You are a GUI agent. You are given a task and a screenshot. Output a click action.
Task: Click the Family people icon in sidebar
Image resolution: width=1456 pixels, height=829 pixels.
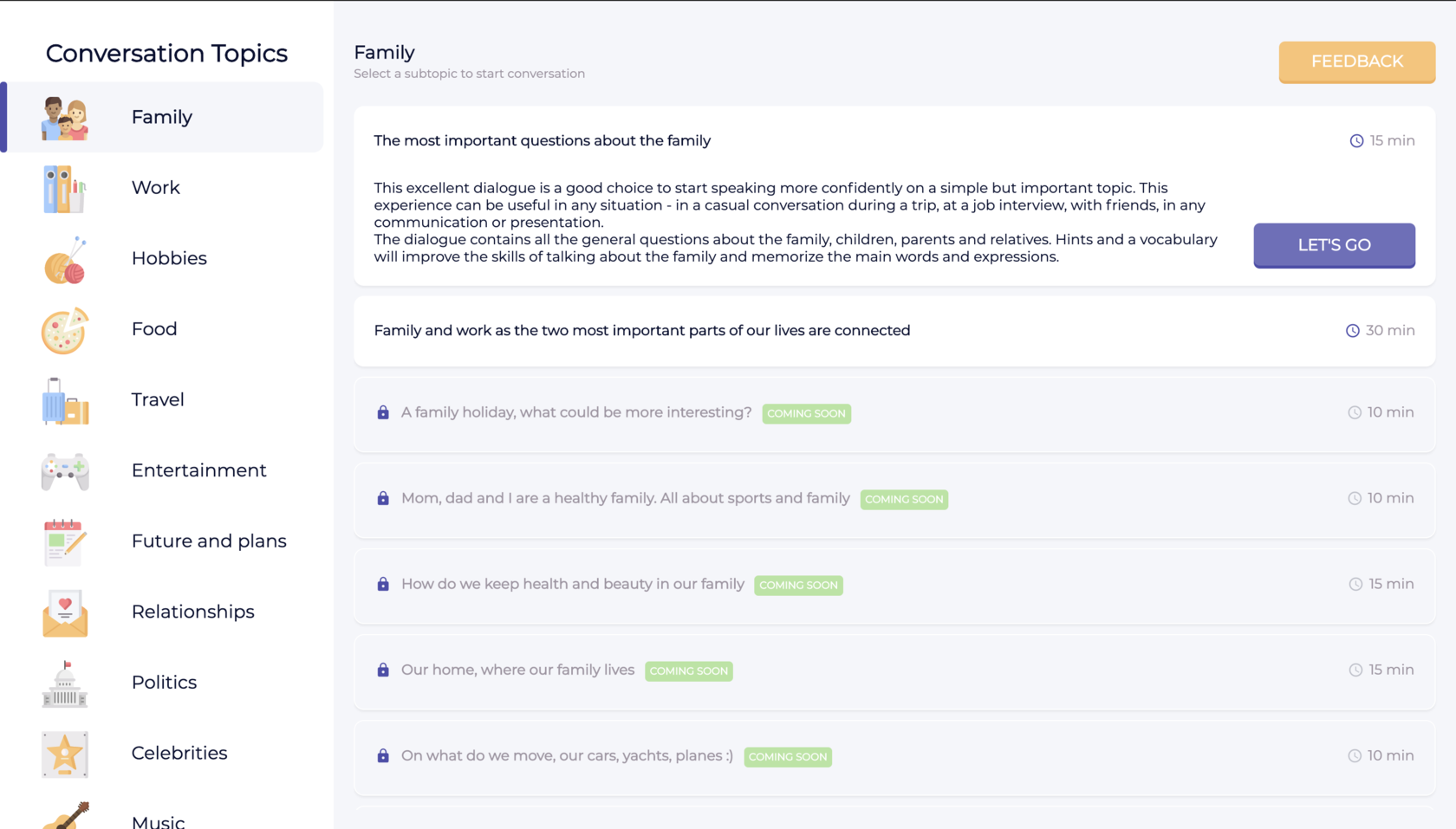(65, 118)
